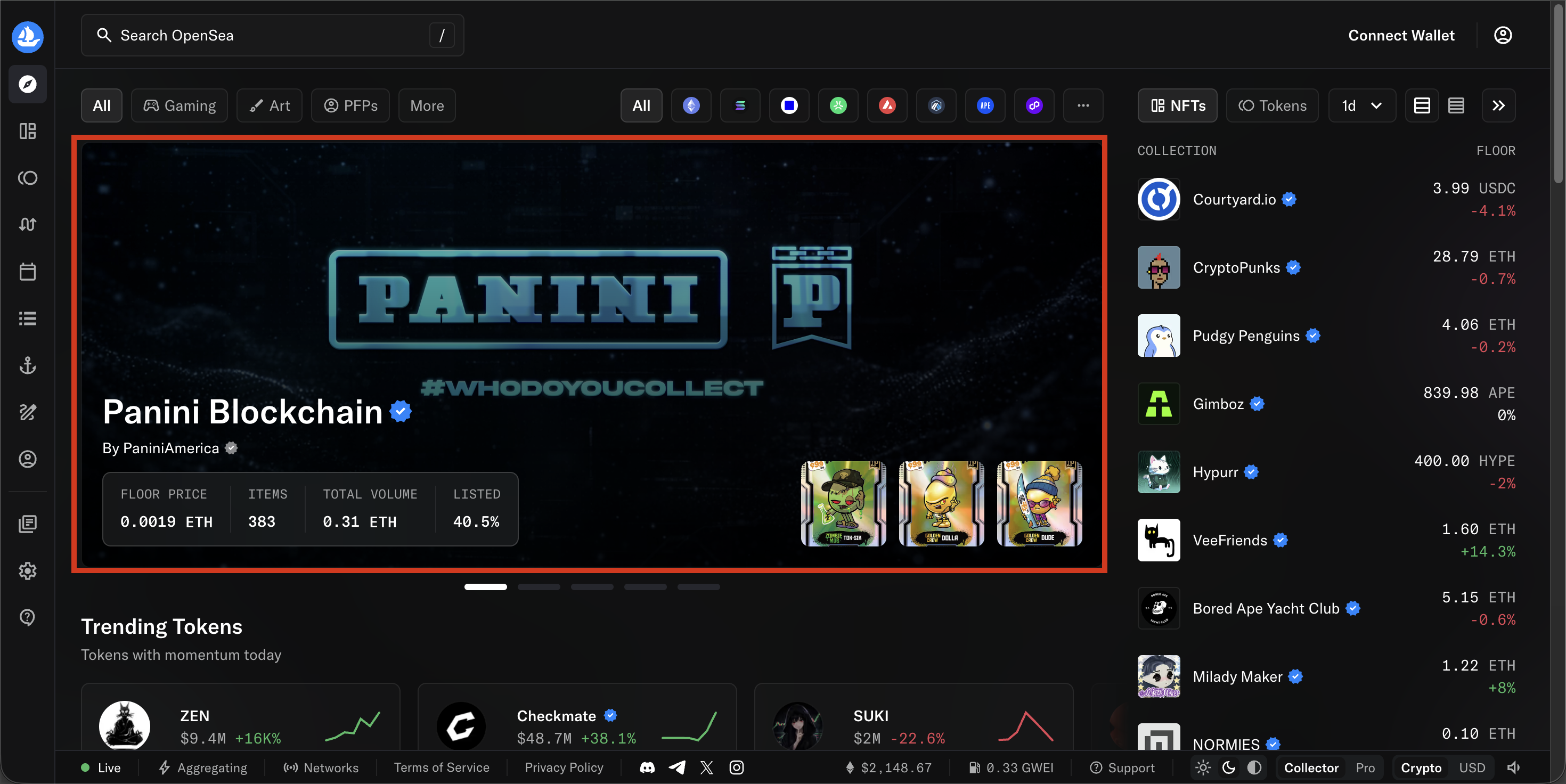Jump to the second banner slide indicator
Image resolution: width=1566 pixels, height=784 pixels.
click(x=539, y=586)
